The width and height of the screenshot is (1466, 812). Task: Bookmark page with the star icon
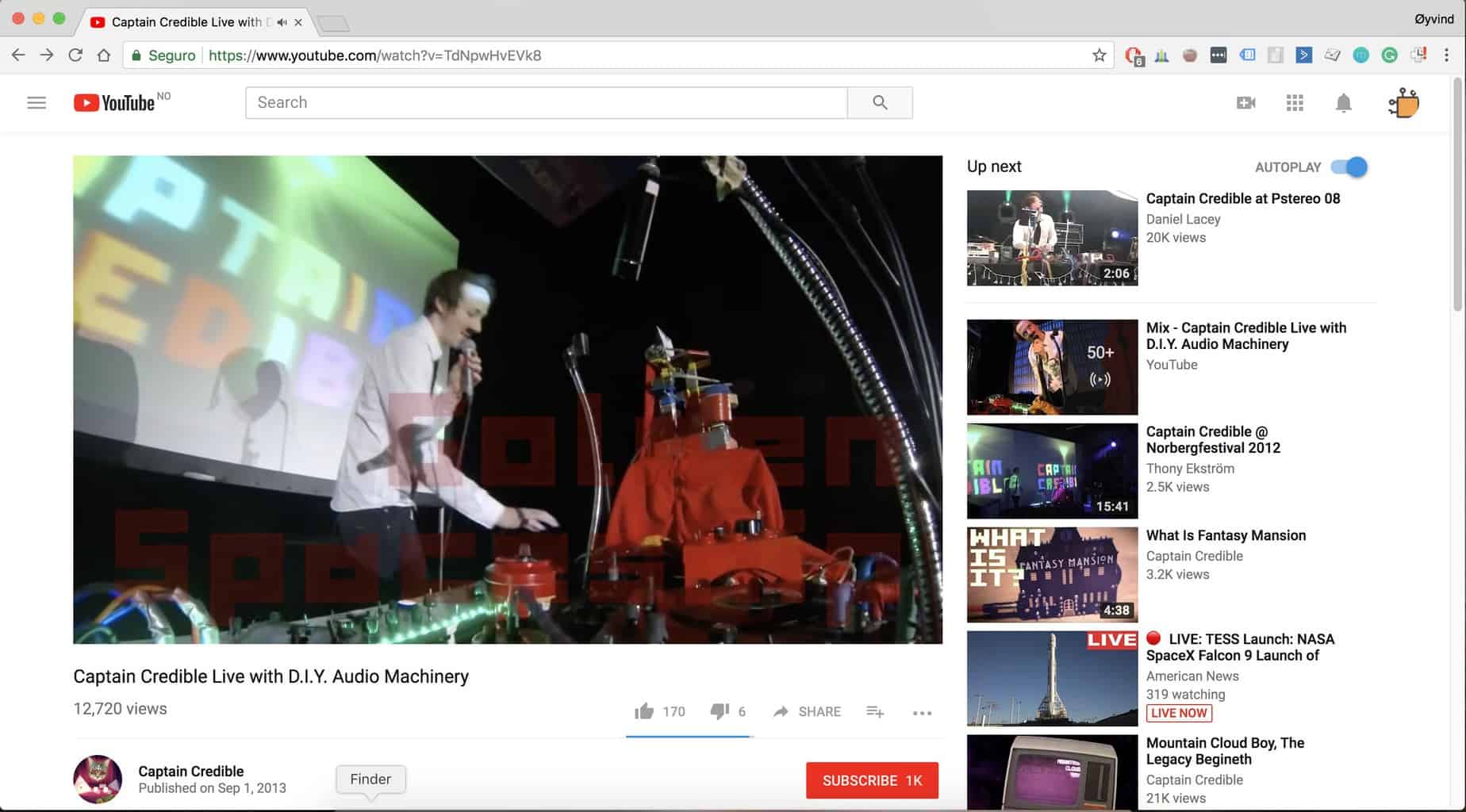click(1099, 56)
